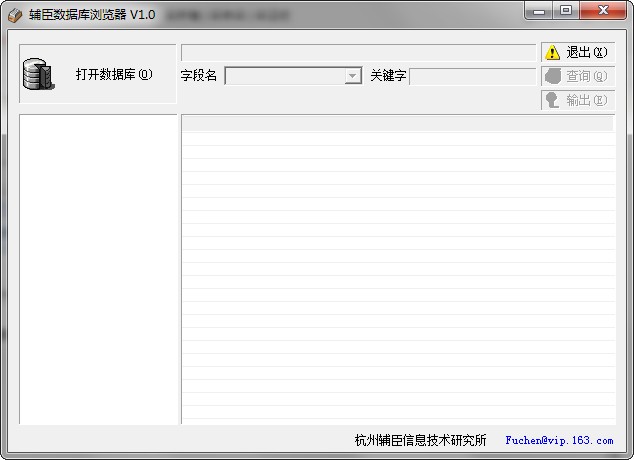The height and width of the screenshot is (460, 634).
Task: Close the 辅臣数据库浏览器 window
Action: point(603,11)
